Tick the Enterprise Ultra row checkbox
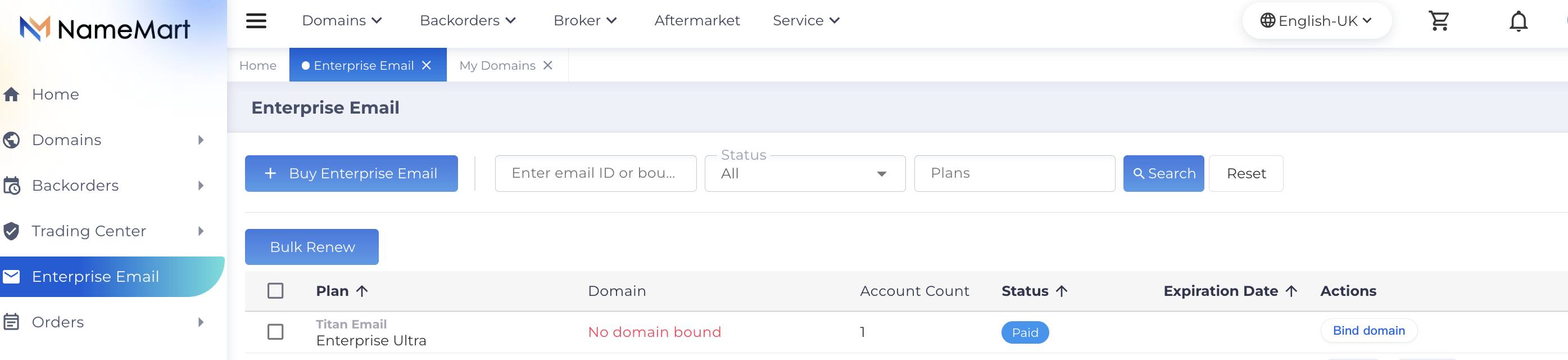 pyautogui.click(x=276, y=332)
